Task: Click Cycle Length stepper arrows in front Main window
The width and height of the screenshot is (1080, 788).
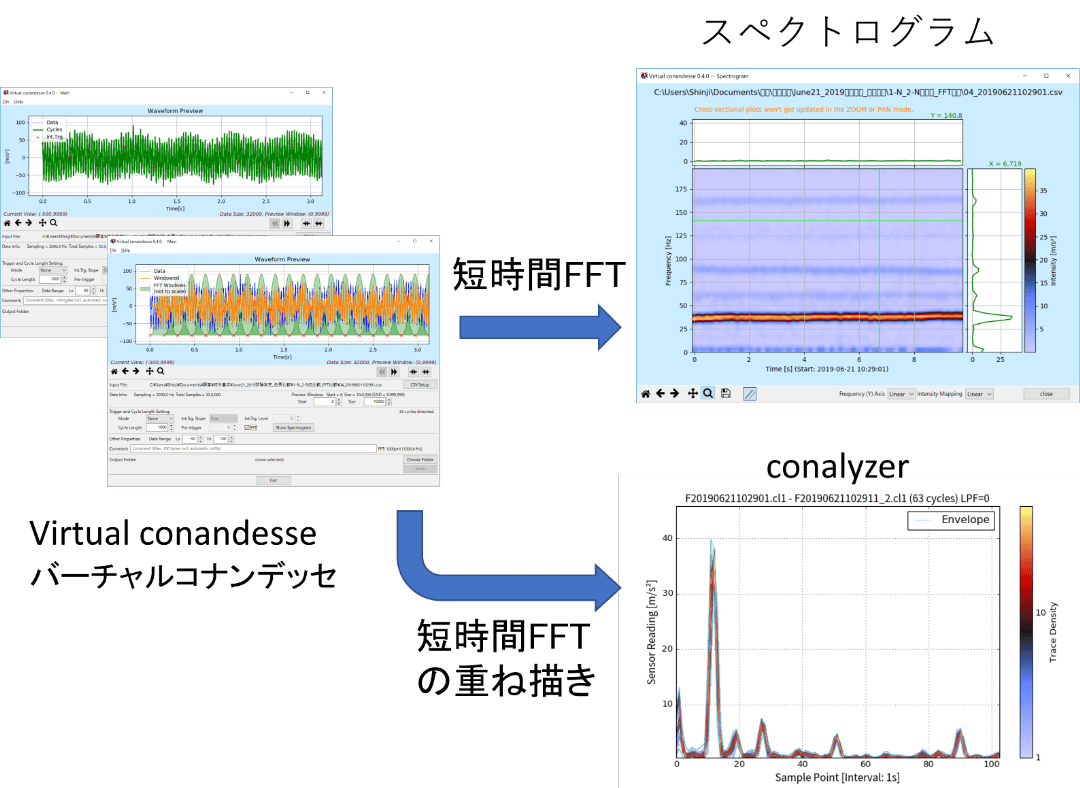Action: pos(172,428)
